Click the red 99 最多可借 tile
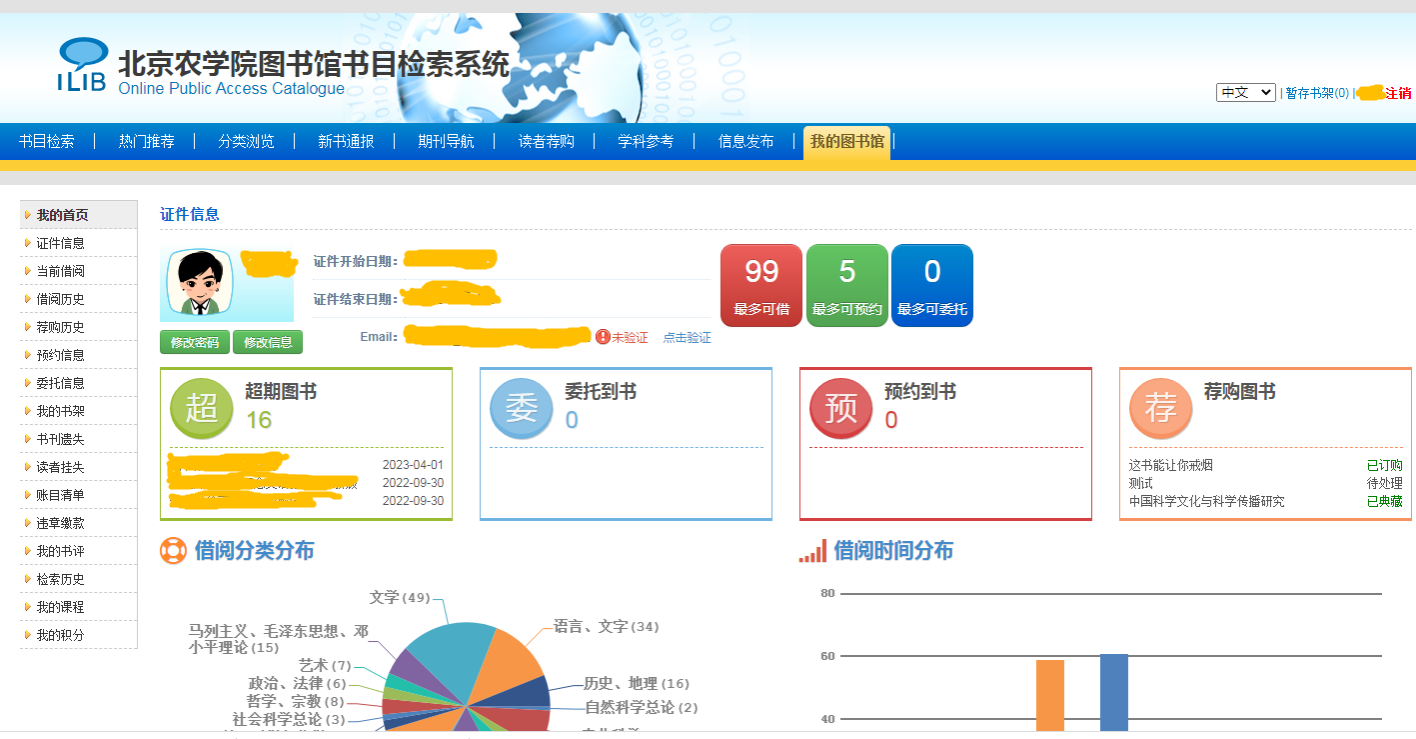Viewport: 1416px width, 739px height. (x=761, y=285)
